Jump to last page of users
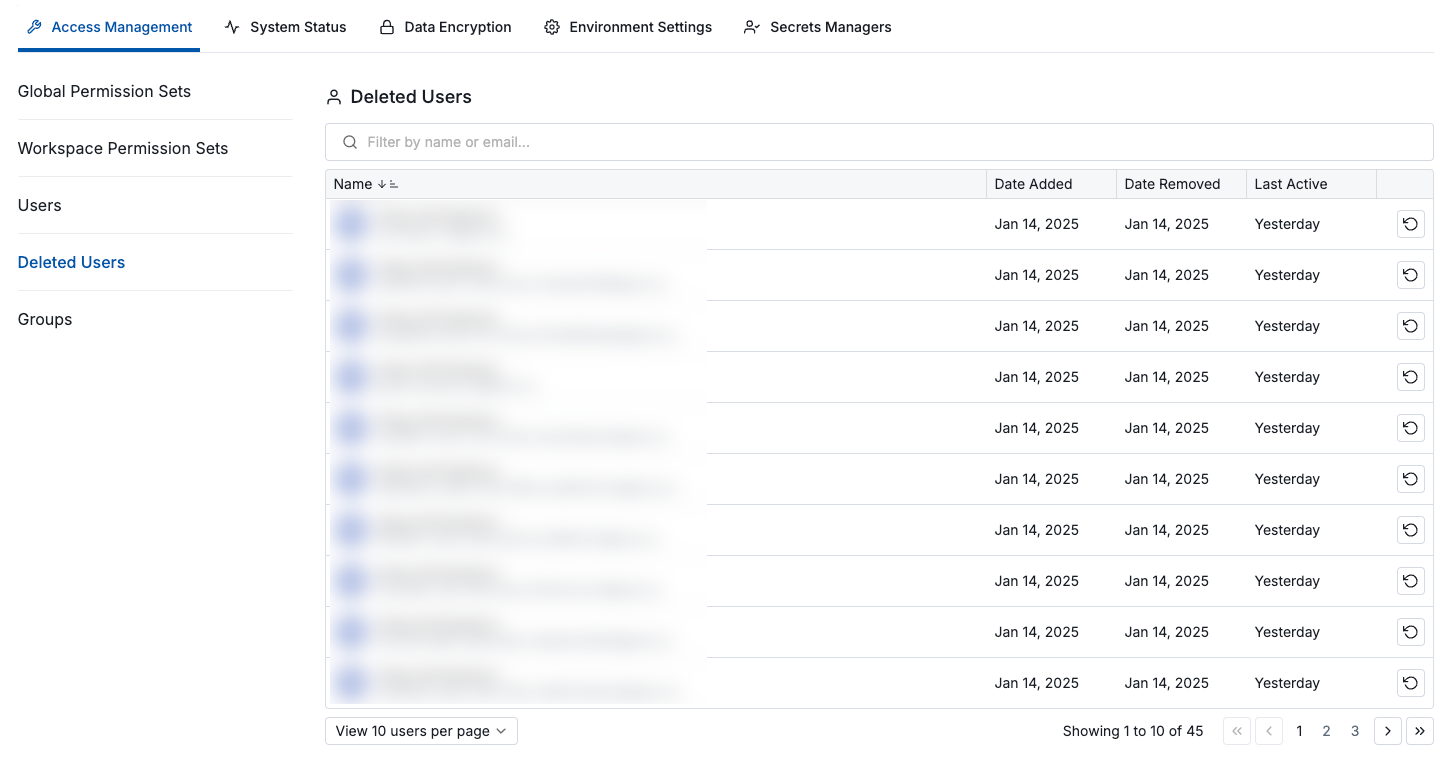 (x=1419, y=731)
